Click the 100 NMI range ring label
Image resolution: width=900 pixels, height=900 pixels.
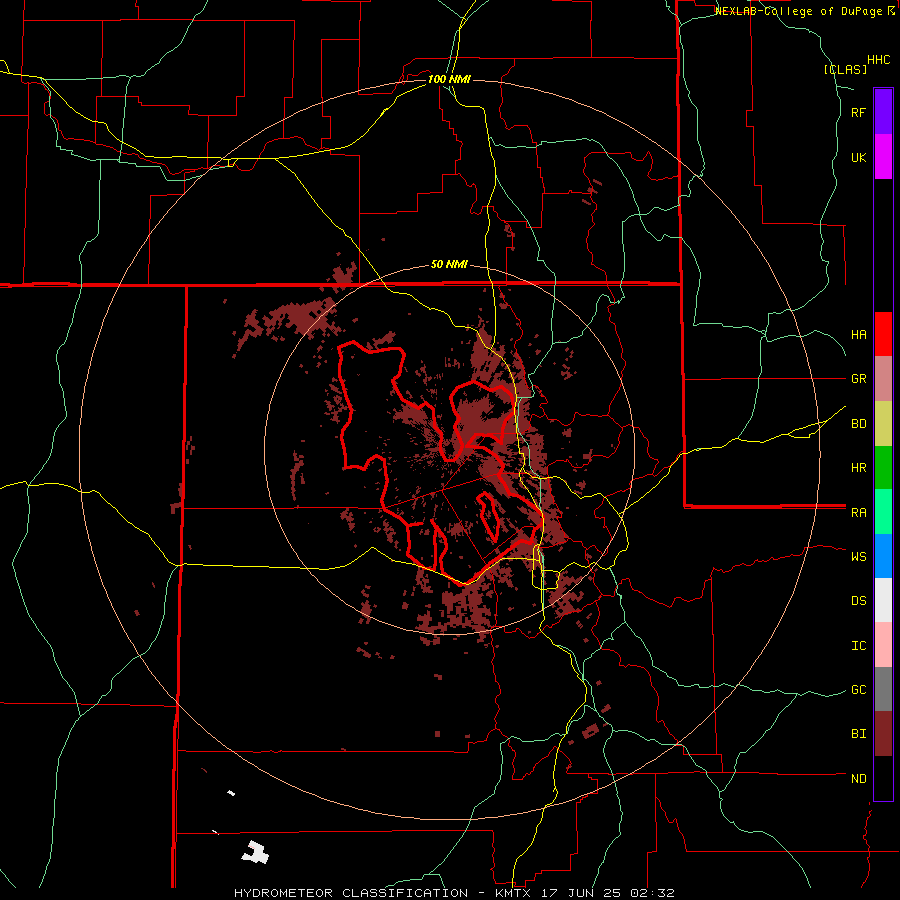pos(449,79)
